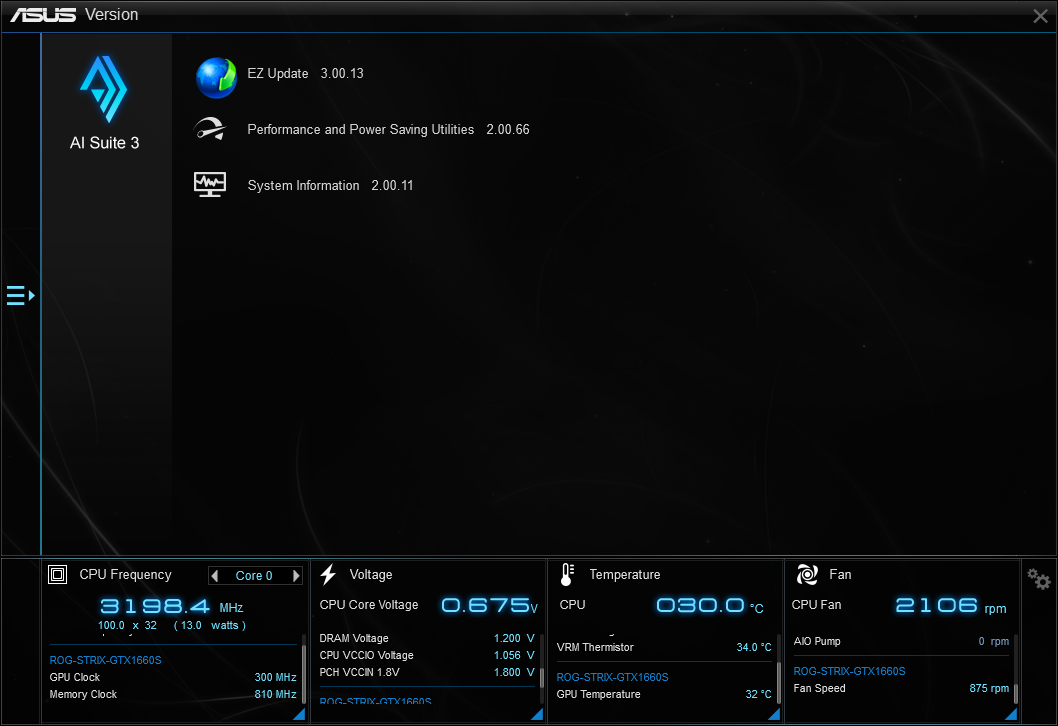The width and height of the screenshot is (1058, 726).
Task: Click the Temperature thermometer icon
Action: [x=567, y=574]
